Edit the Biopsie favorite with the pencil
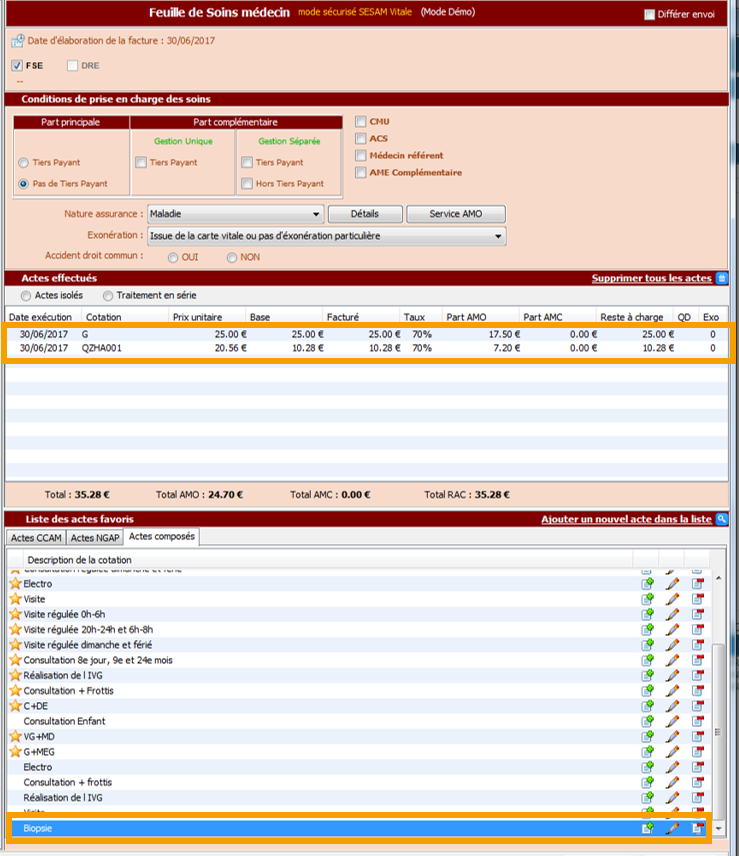739x856 pixels. tap(672, 828)
